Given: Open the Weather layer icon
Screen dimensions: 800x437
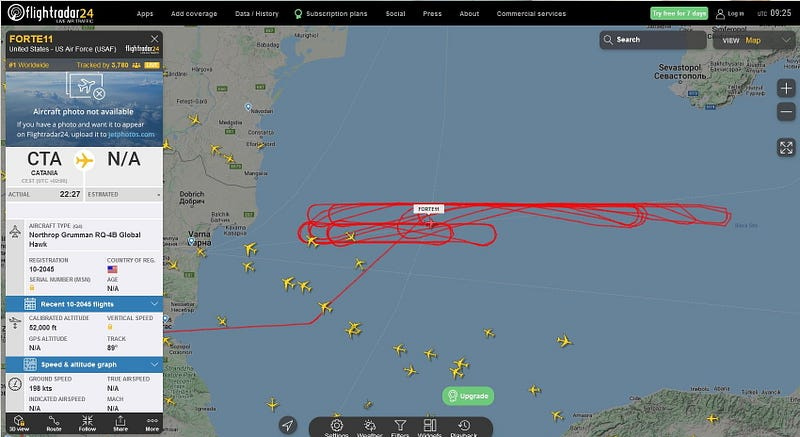Looking at the screenshot, I should (369, 427).
